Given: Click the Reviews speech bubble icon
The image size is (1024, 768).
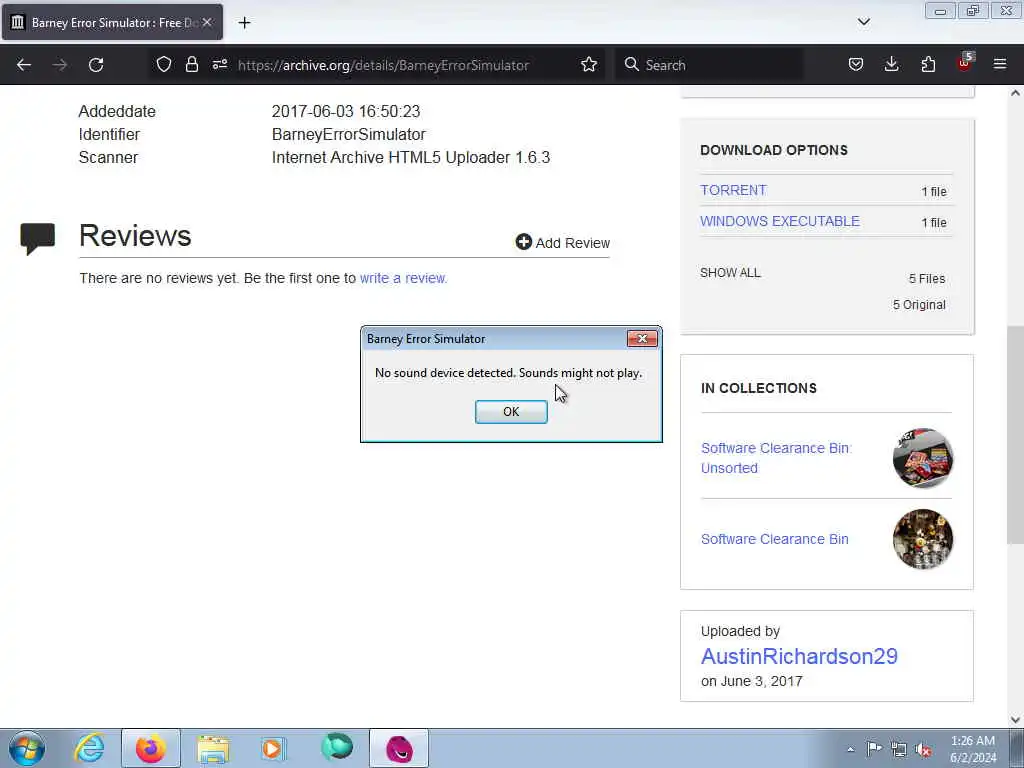Looking at the screenshot, I should coord(37,238).
